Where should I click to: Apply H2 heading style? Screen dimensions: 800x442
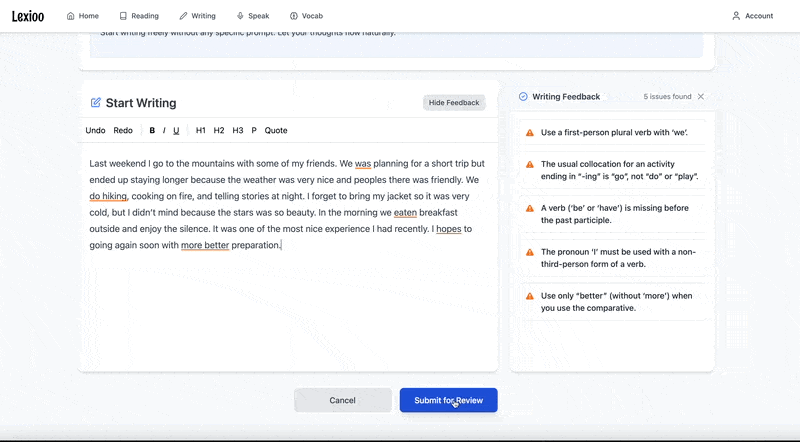point(219,130)
